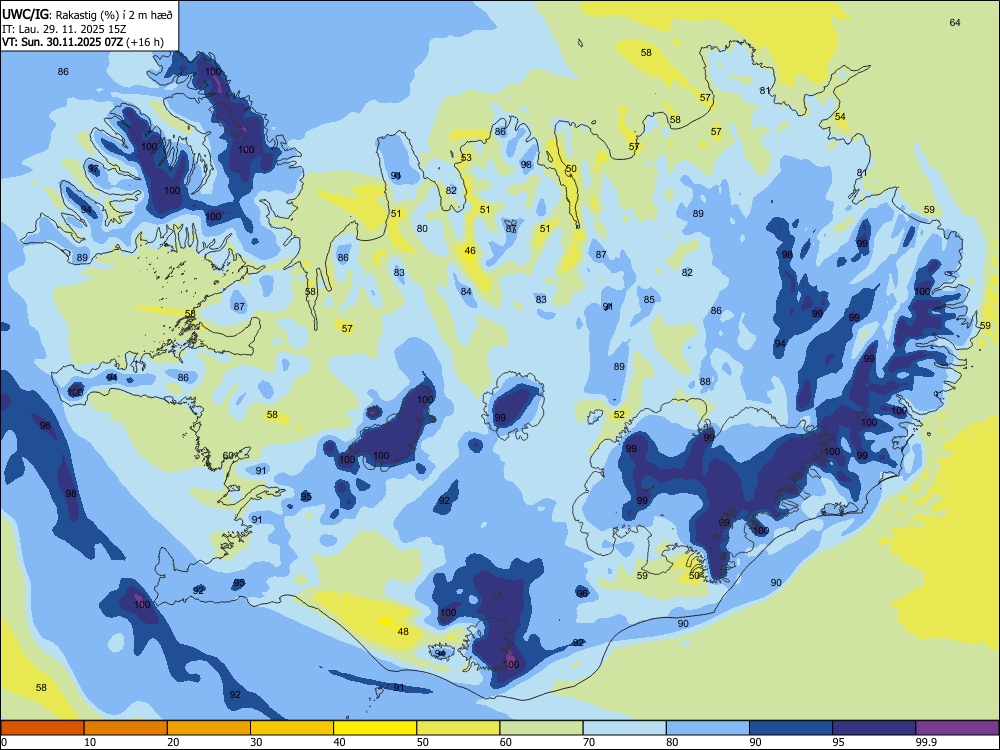Select the navy 95–99.9 legend swatch
This screenshot has width=1000, height=750.
pyautogui.click(x=874, y=728)
